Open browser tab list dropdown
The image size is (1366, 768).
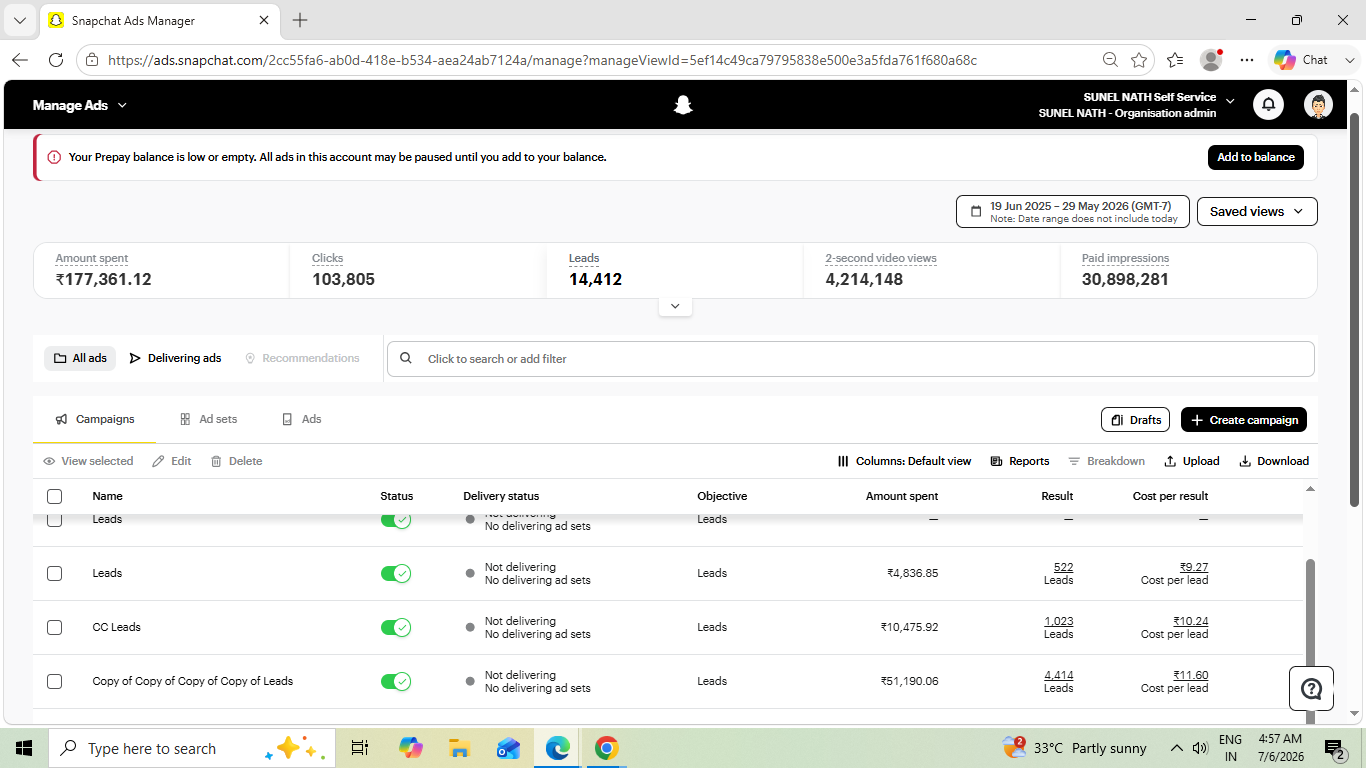[20, 20]
